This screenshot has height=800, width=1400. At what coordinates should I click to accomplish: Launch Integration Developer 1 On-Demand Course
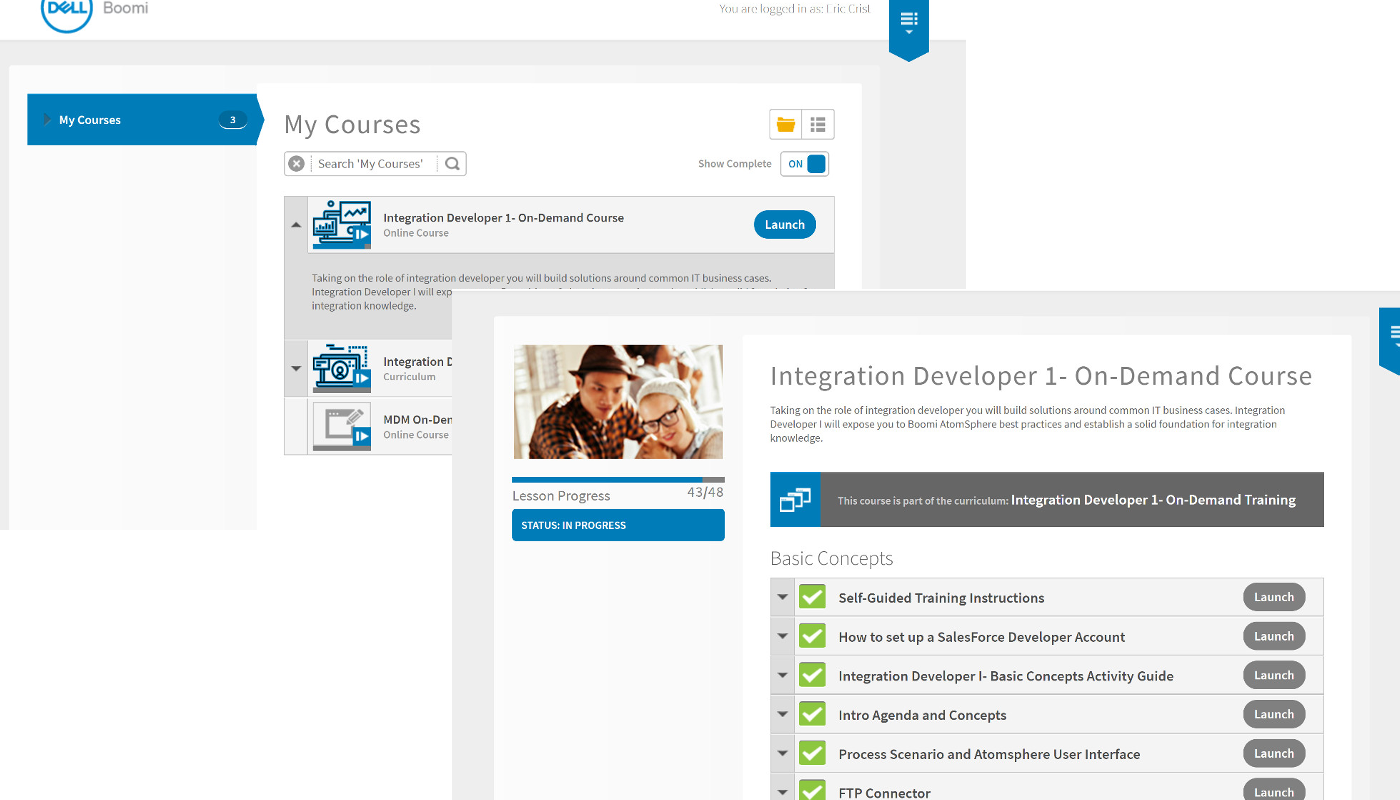coord(785,225)
